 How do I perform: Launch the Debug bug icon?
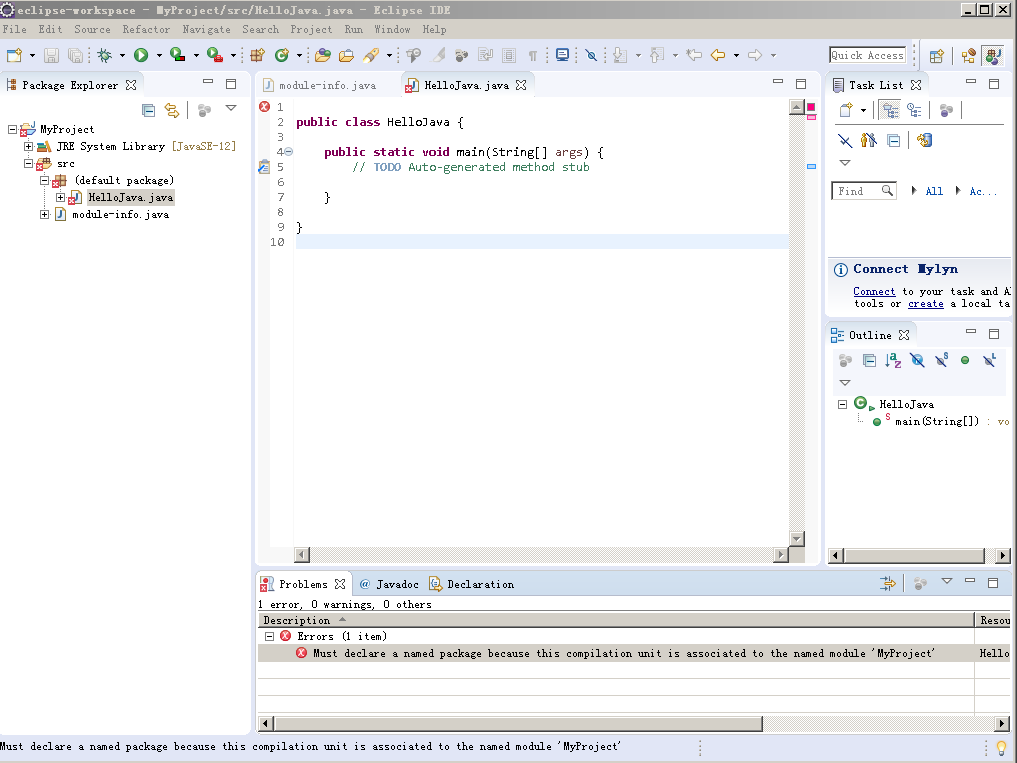(x=104, y=55)
